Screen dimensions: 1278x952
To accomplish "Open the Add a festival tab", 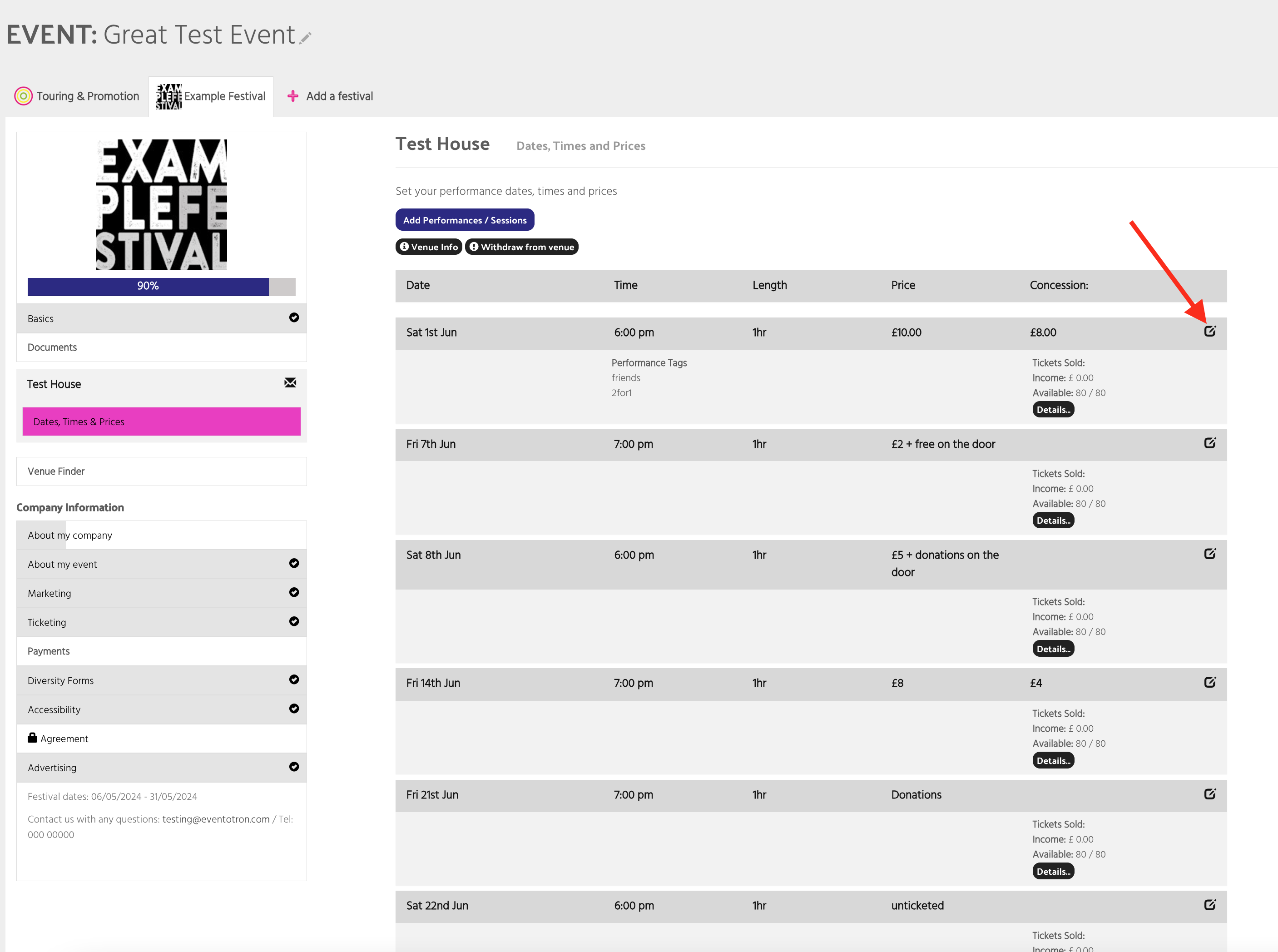I will (330, 96).
